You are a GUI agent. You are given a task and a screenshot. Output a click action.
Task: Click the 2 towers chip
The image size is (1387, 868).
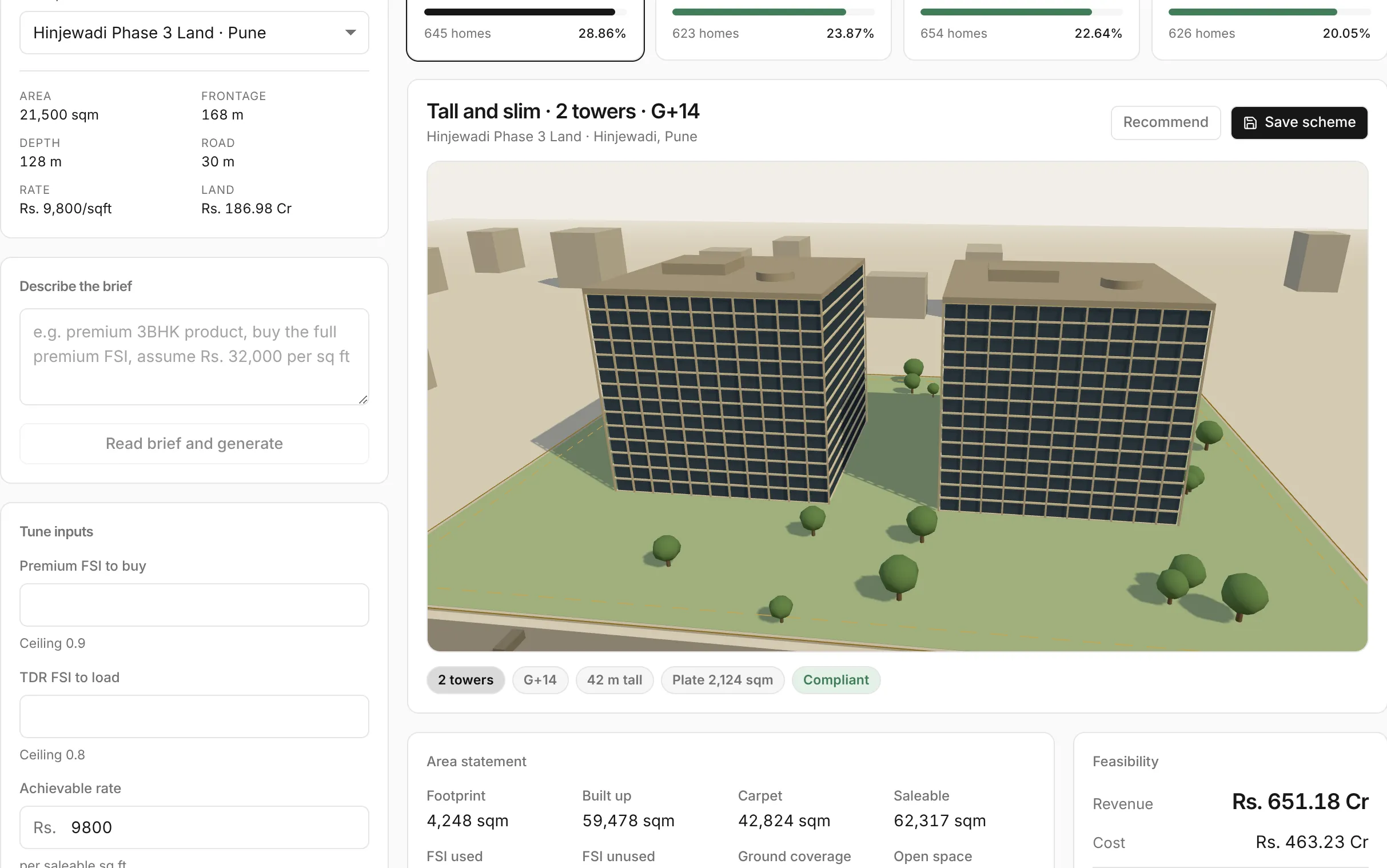465,680
